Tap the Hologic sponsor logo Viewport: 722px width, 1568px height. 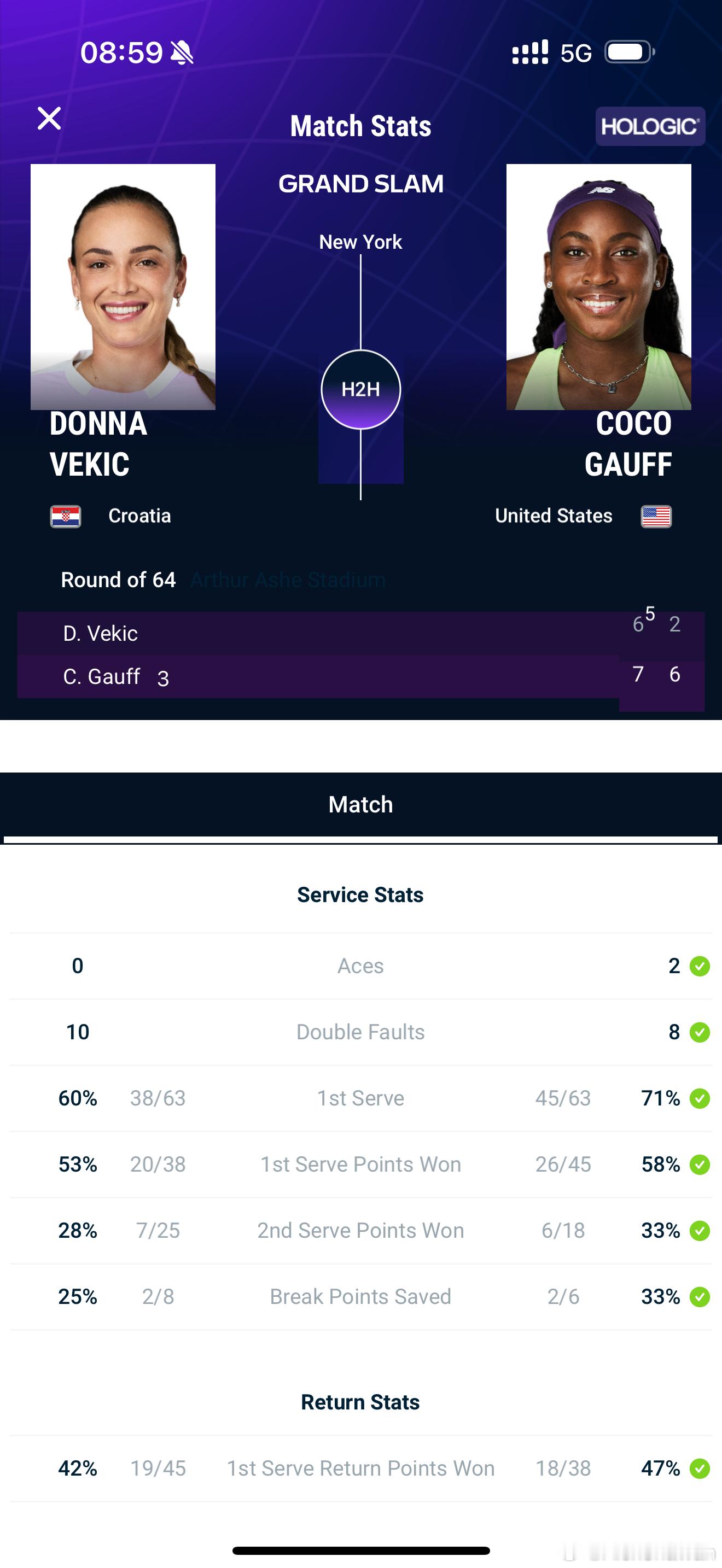tap(650, 127)
